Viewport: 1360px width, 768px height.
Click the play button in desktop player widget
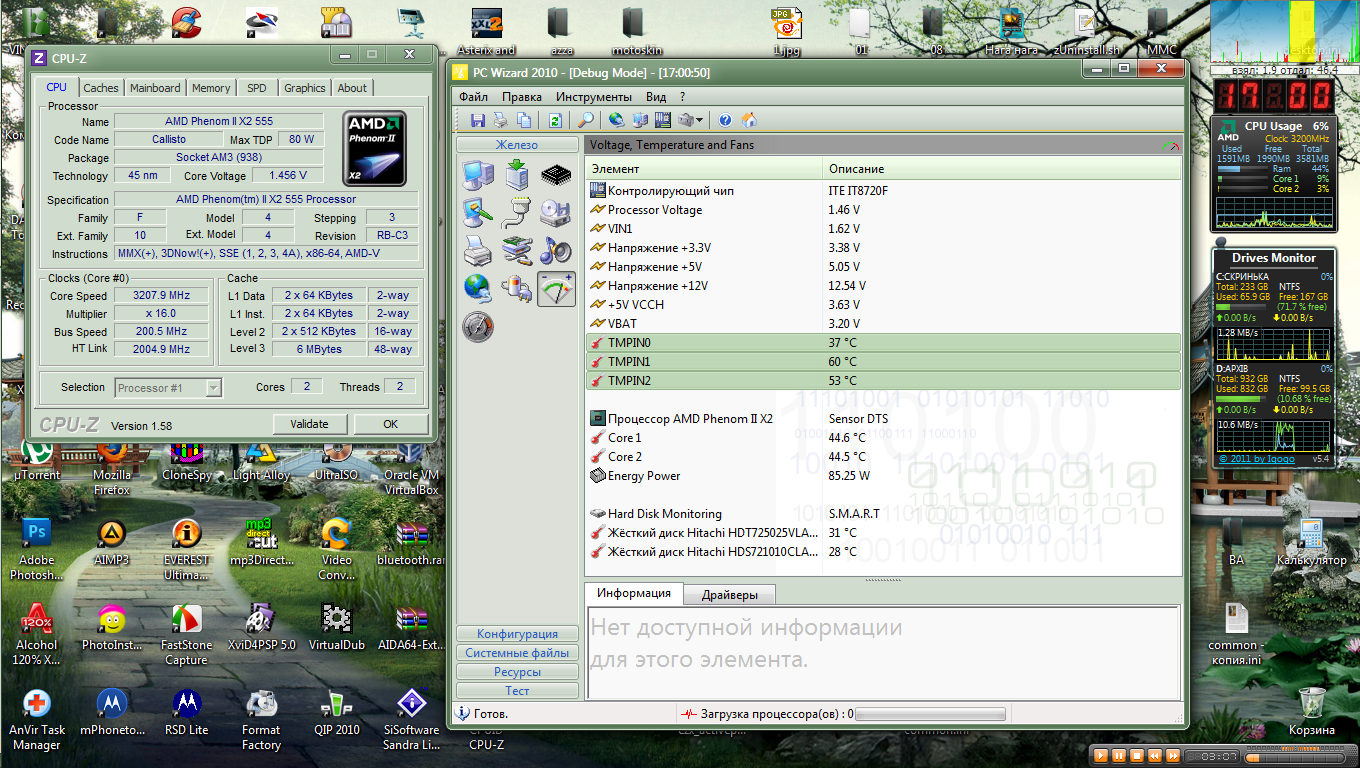[1101, 755]
